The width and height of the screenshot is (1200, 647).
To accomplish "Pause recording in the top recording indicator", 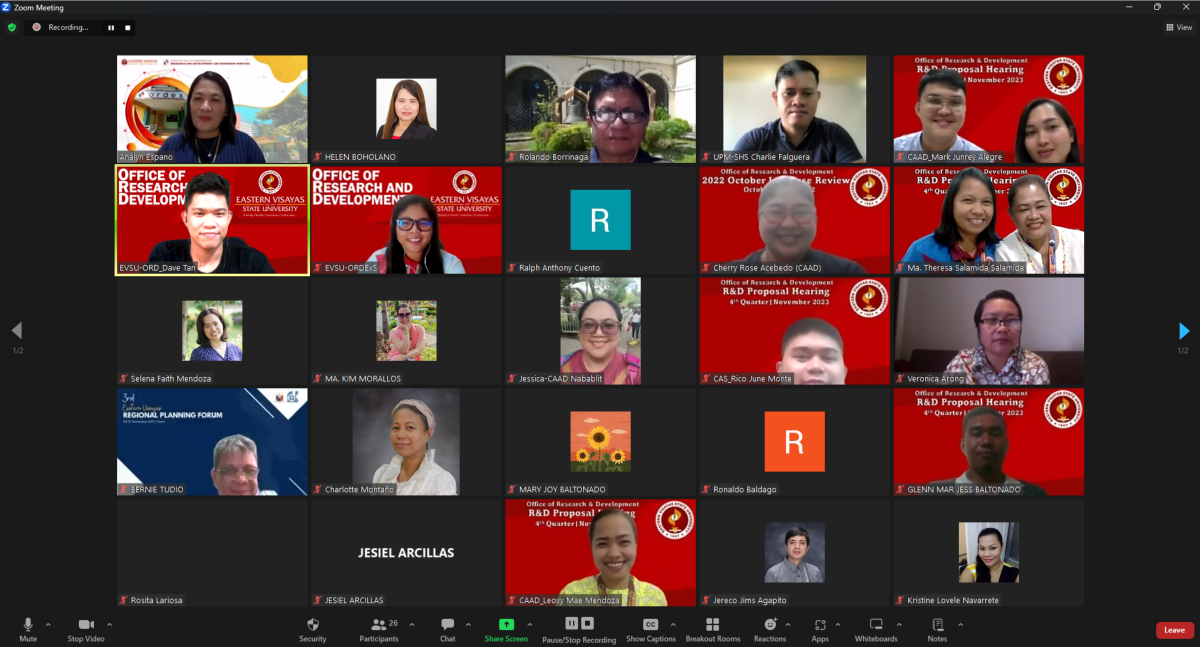I will [111, 27].
